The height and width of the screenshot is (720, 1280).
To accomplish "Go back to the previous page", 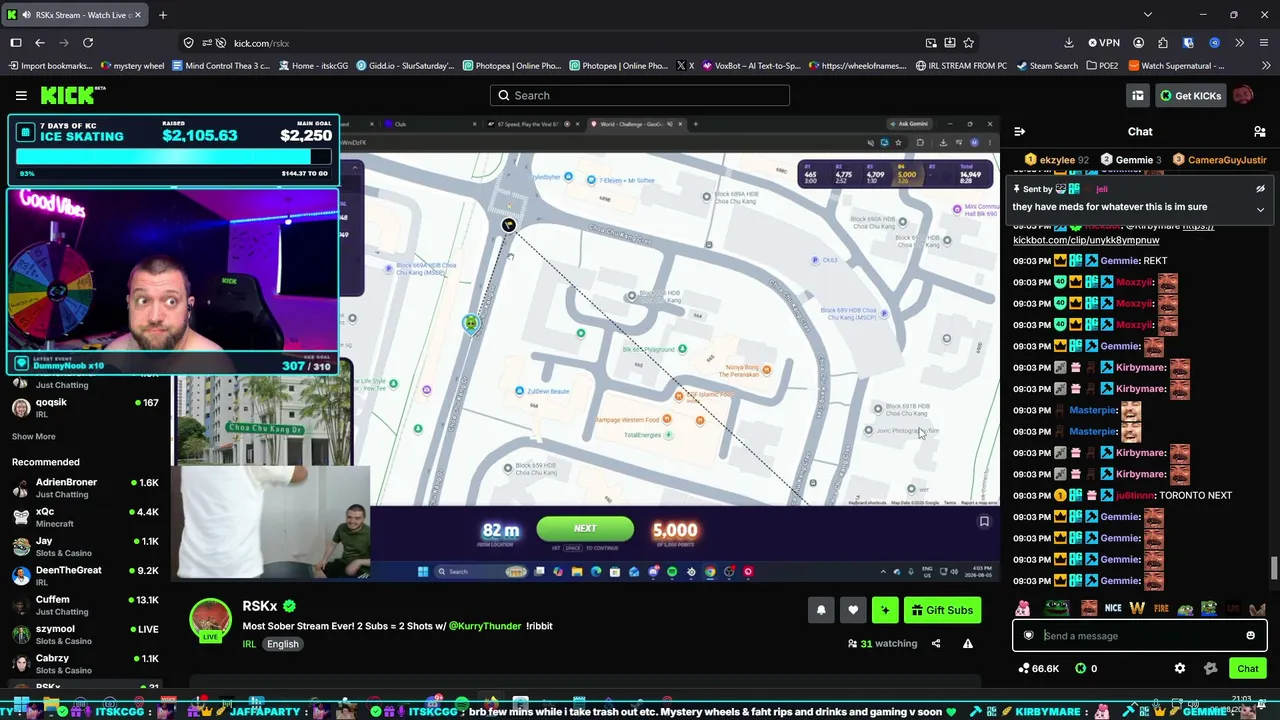I will point(40,43).
